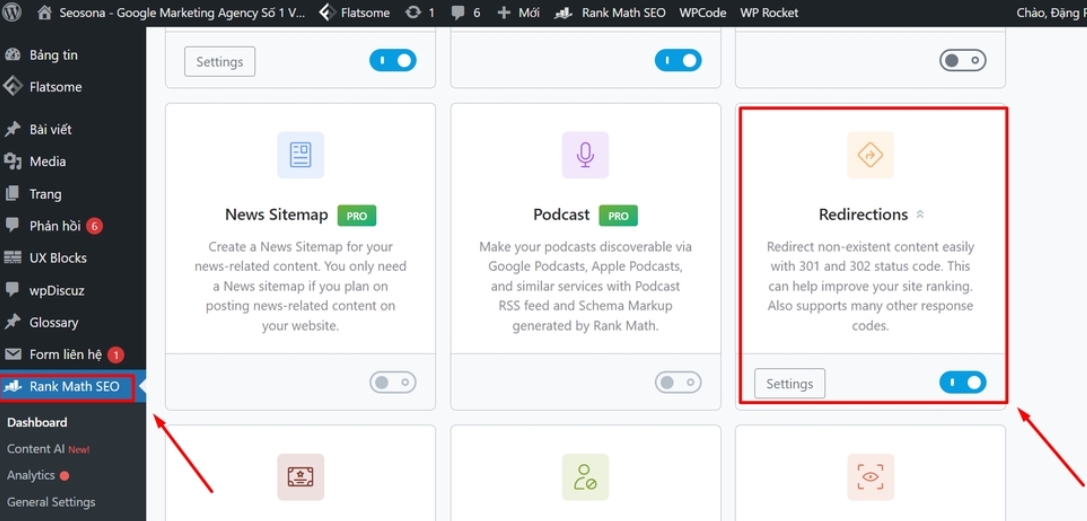1087x521 pixels.
Task: Disable the Redirections module toggle
Action: (962, 382)
